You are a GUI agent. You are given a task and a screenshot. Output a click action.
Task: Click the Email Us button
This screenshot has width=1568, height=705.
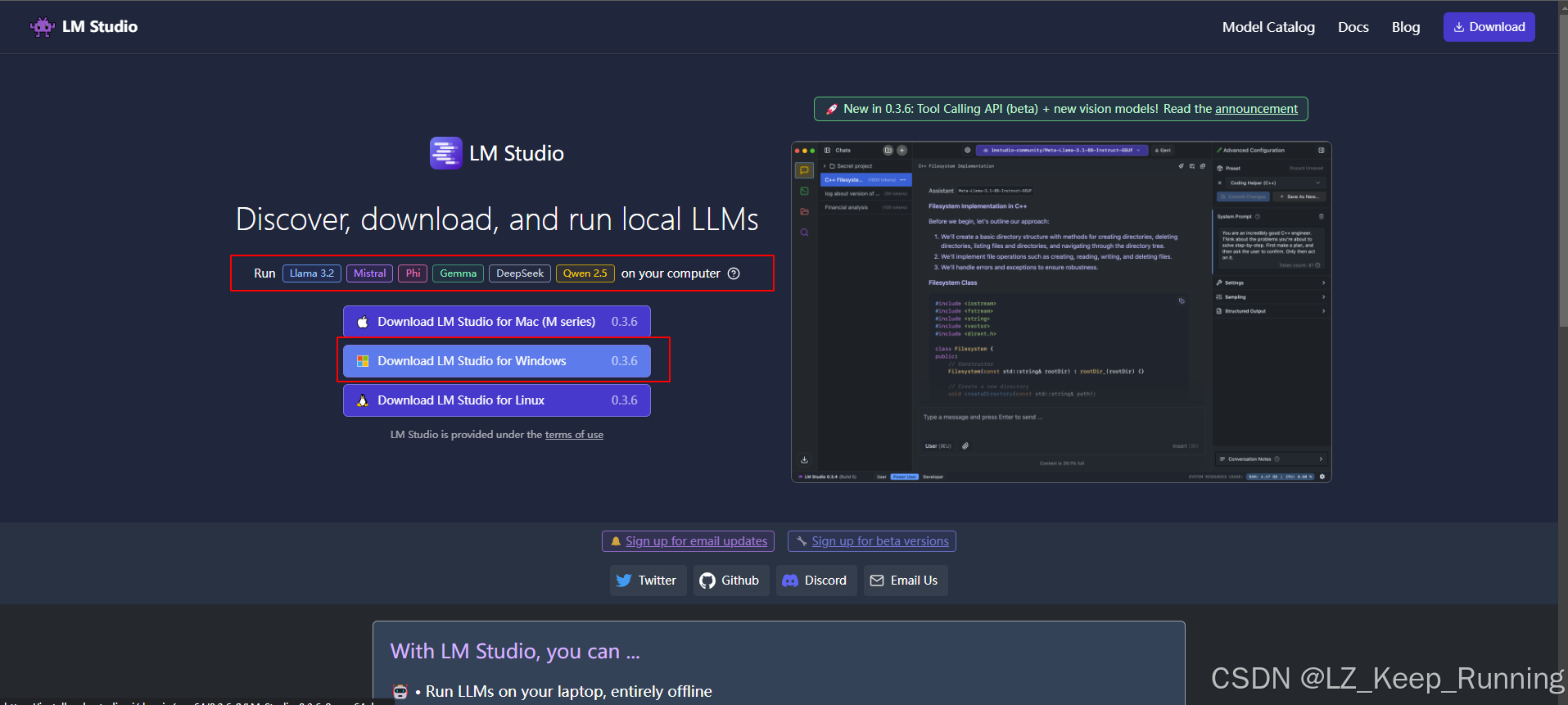[x=906, y=581]
